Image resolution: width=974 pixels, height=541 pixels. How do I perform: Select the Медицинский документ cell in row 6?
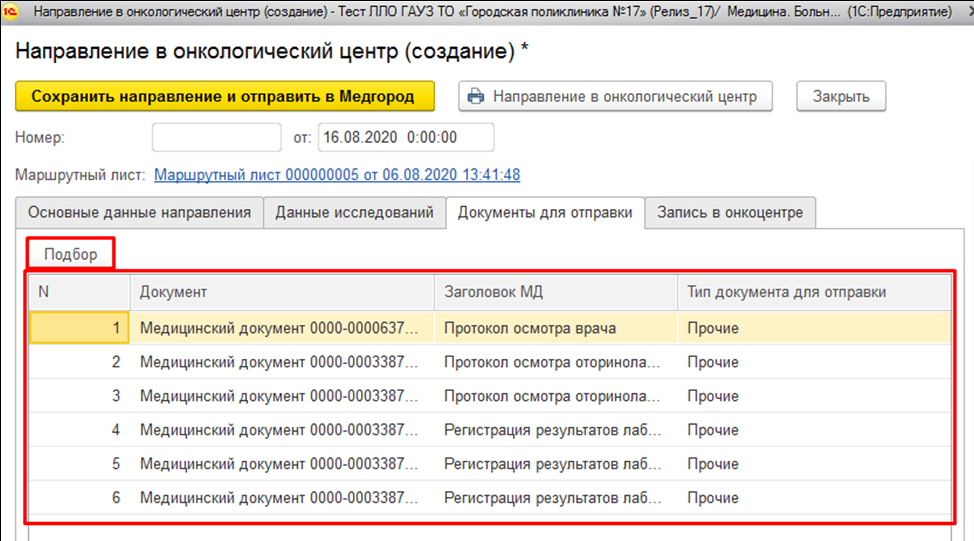point(280,498)
